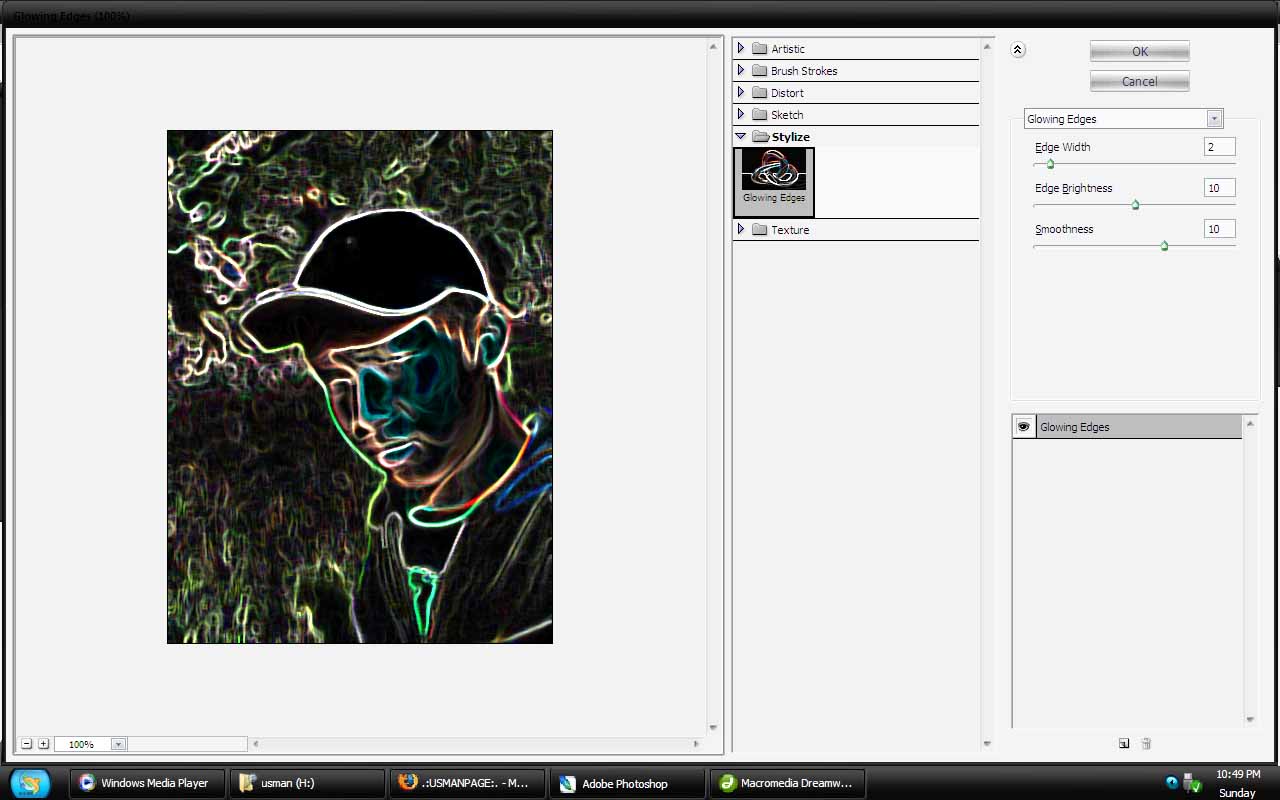
Task: Switch to Adobe Photoshop in taskbar
Action: click(627, 783)
